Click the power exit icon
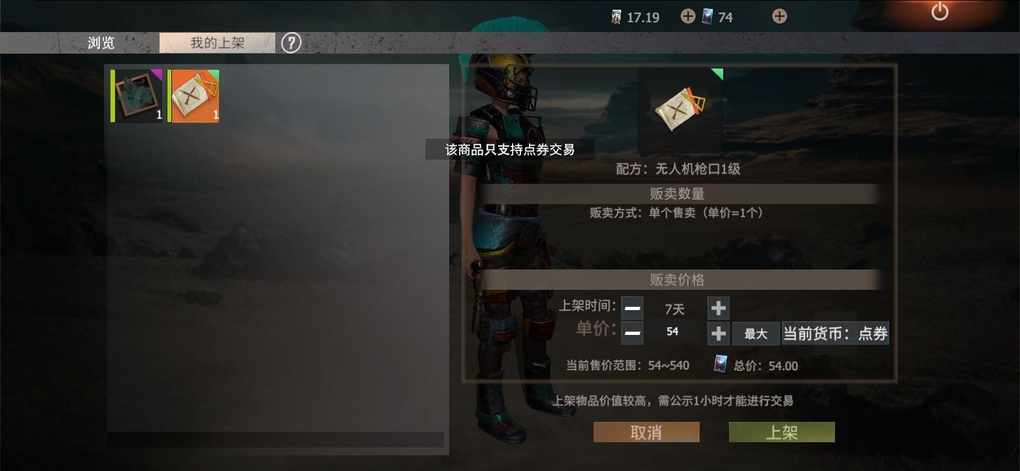Image resolution: width=1020 pixels, height=471 pixels. (939, 12)
